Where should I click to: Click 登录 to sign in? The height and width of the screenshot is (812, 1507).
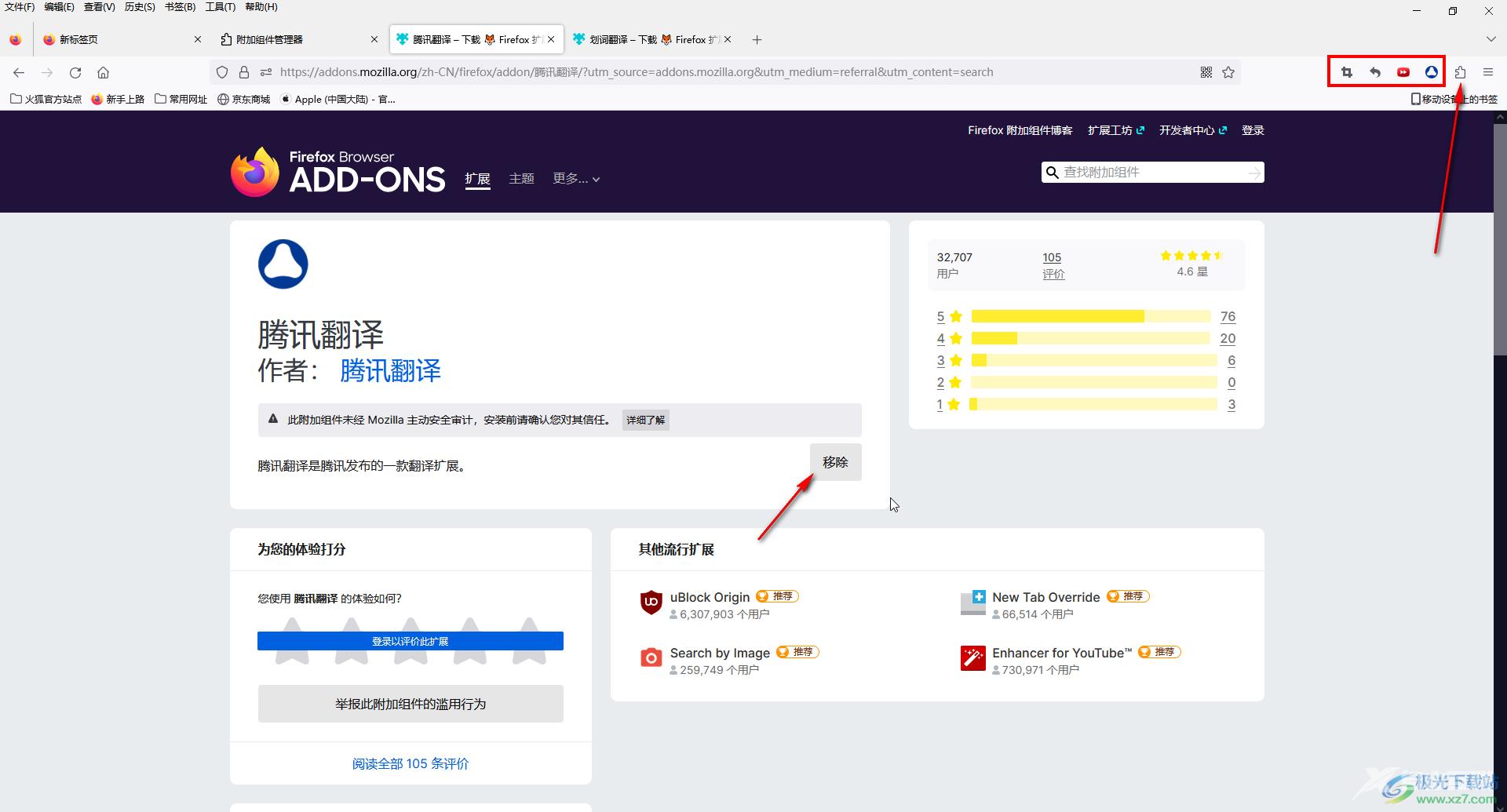(1253, 130)
